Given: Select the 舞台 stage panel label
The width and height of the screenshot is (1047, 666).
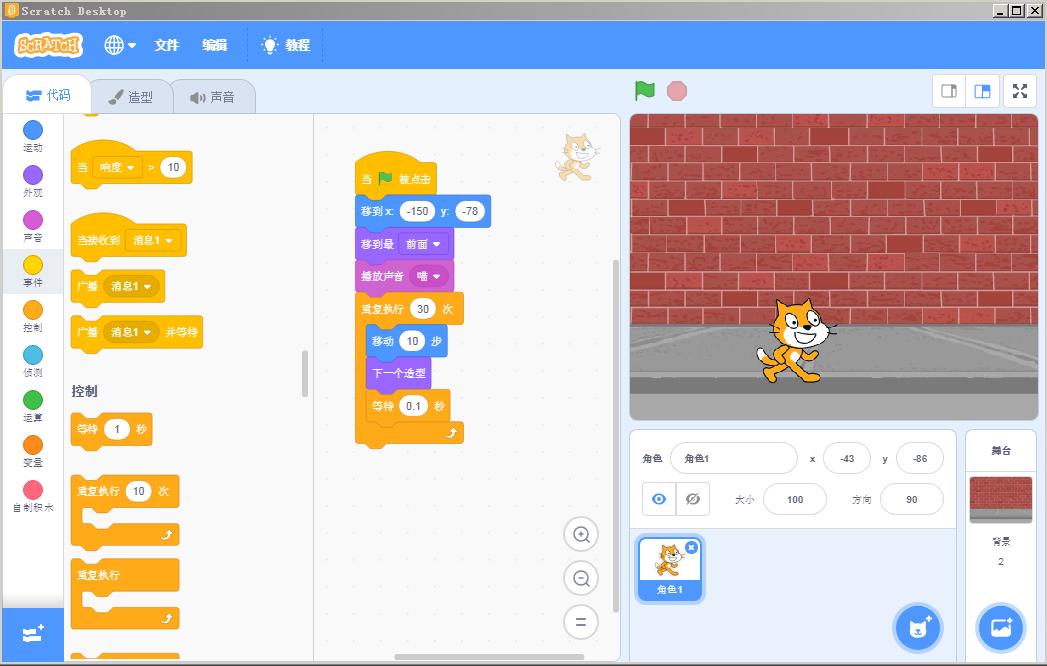Looking at the screenshot, I should [1000, 451].
